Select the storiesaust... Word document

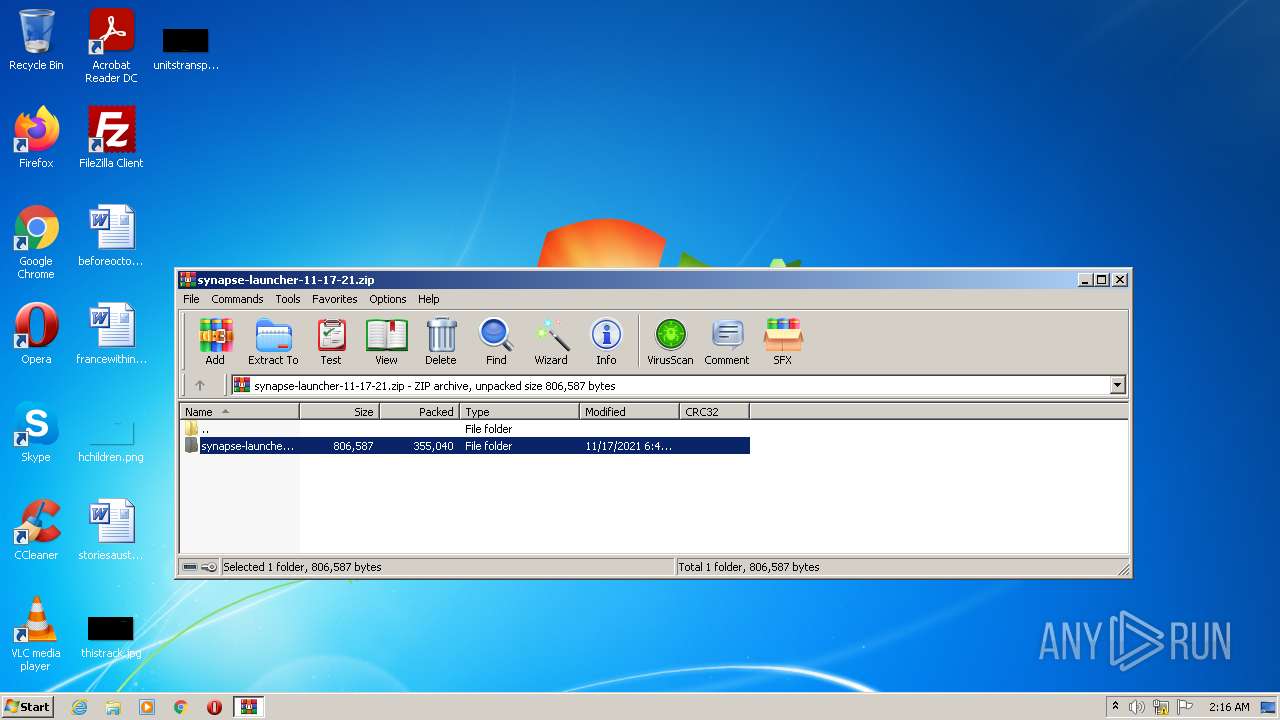(x=111, y=530)
